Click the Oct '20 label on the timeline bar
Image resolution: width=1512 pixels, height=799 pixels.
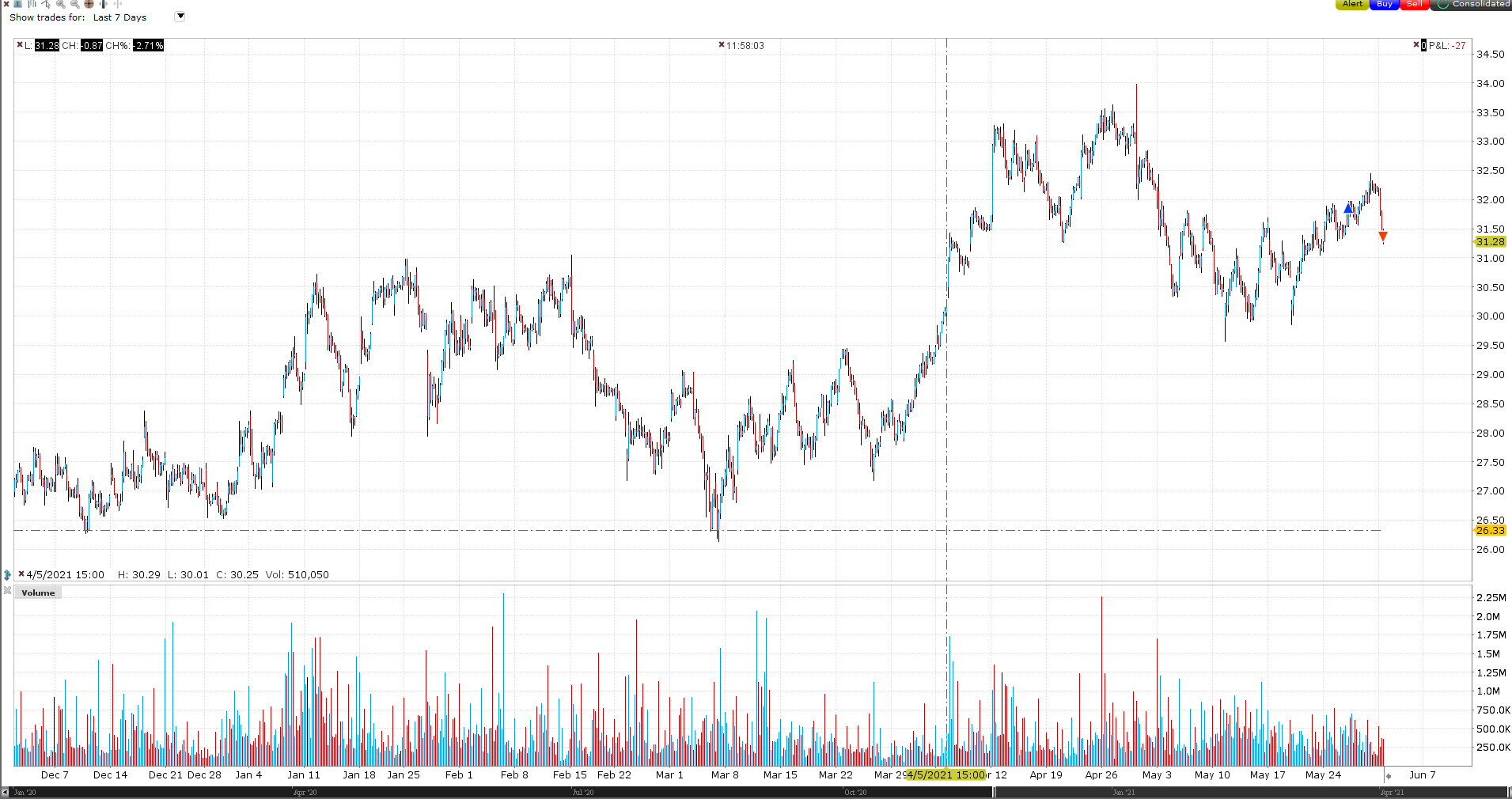tap(855, 793)
